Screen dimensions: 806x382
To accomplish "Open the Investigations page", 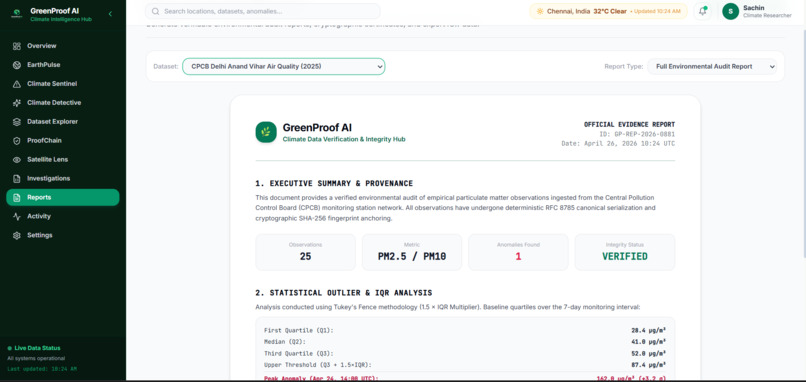I will click(63, 179).
